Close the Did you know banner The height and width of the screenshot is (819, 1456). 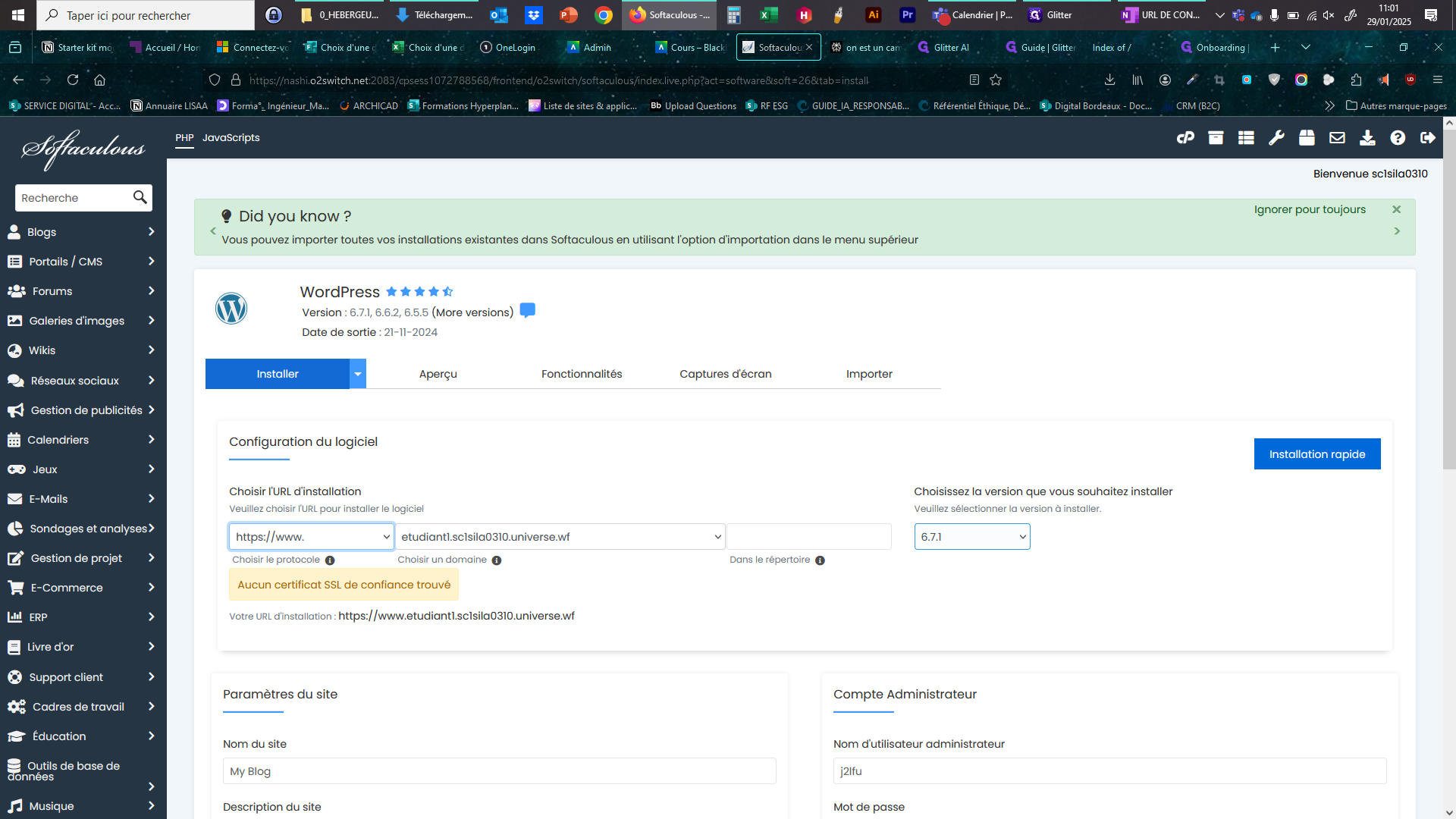[x=1396, y=209]
